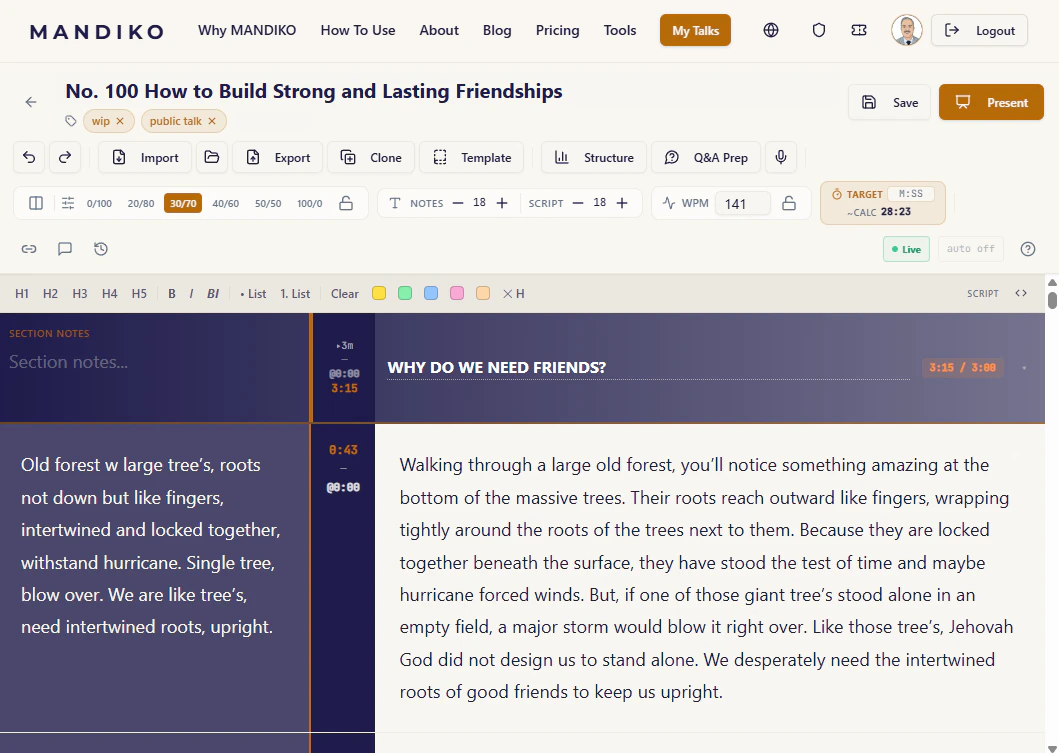This screenshot has width=1059, height=753.
Task: Remove the public talk tag
Action: tap(212, 121)
